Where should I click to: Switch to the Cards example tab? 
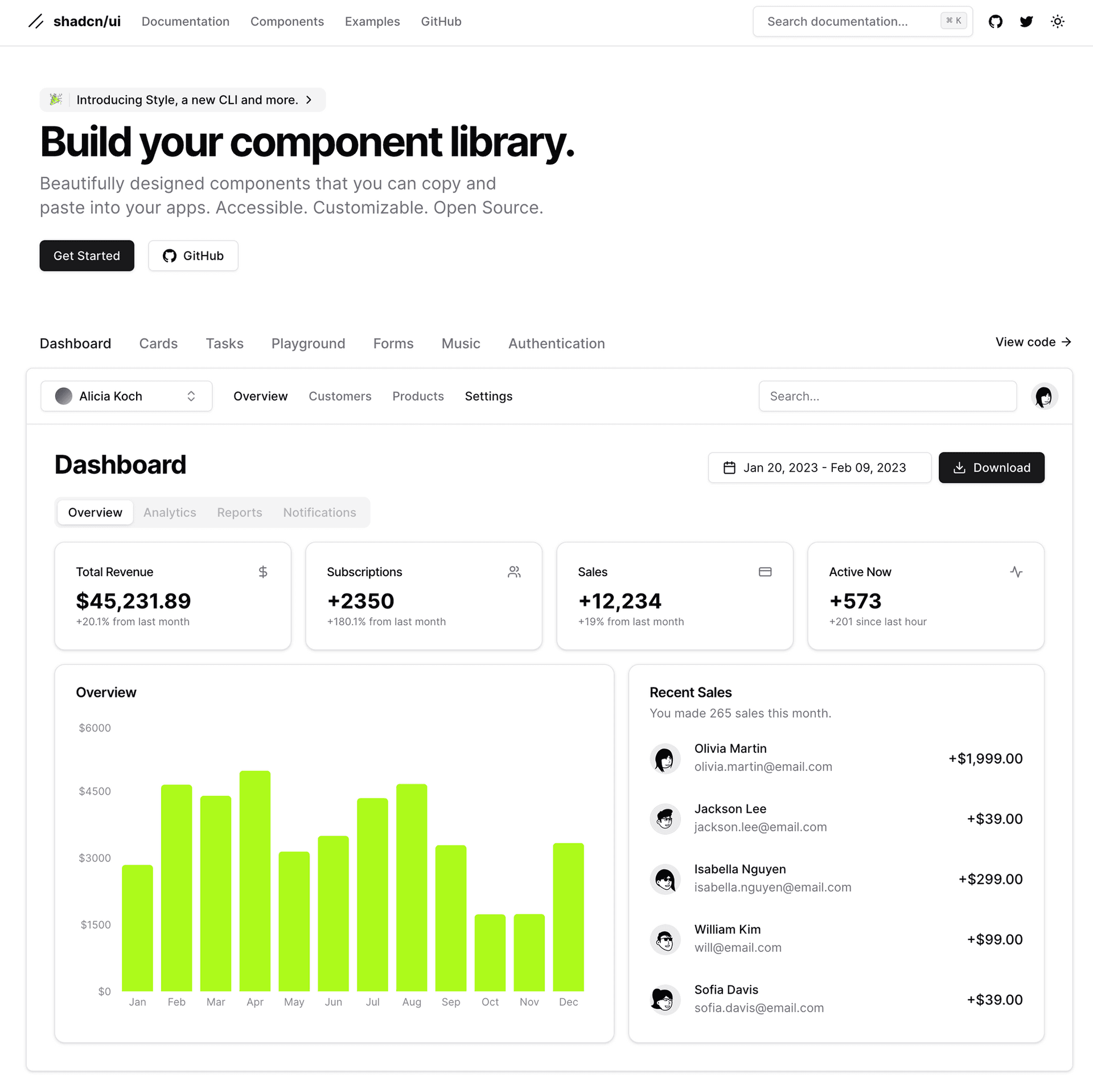[x=158, y=343]
